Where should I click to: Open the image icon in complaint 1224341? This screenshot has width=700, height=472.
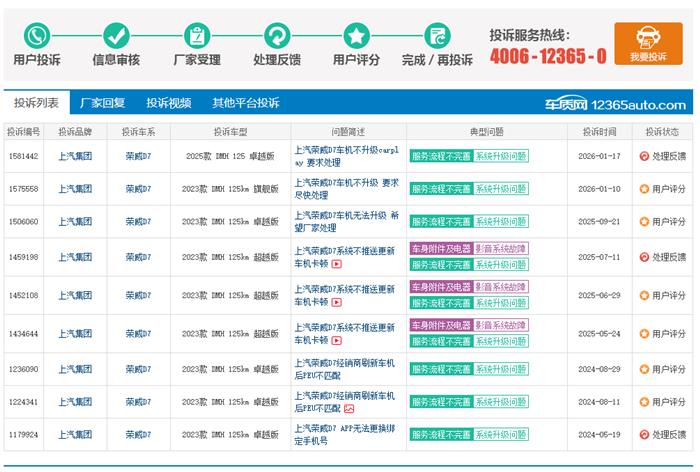coord(349,409)
